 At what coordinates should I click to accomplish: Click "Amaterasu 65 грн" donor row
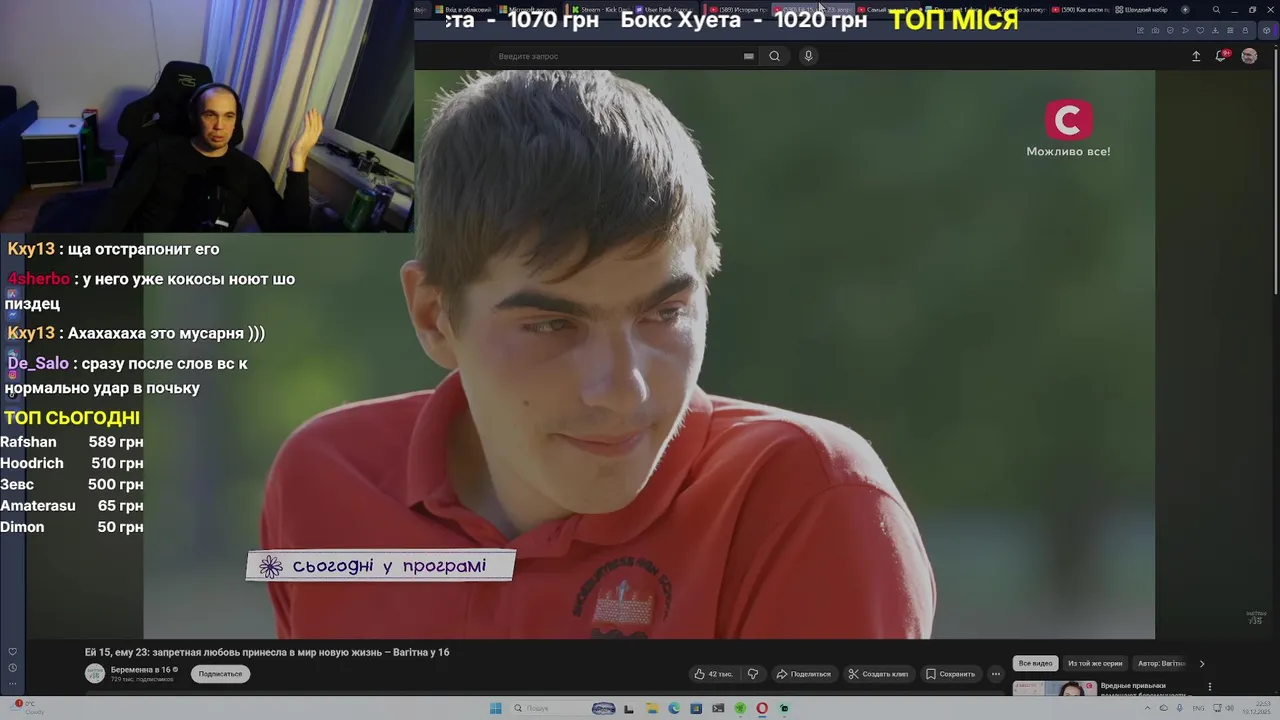click(72, 506)
